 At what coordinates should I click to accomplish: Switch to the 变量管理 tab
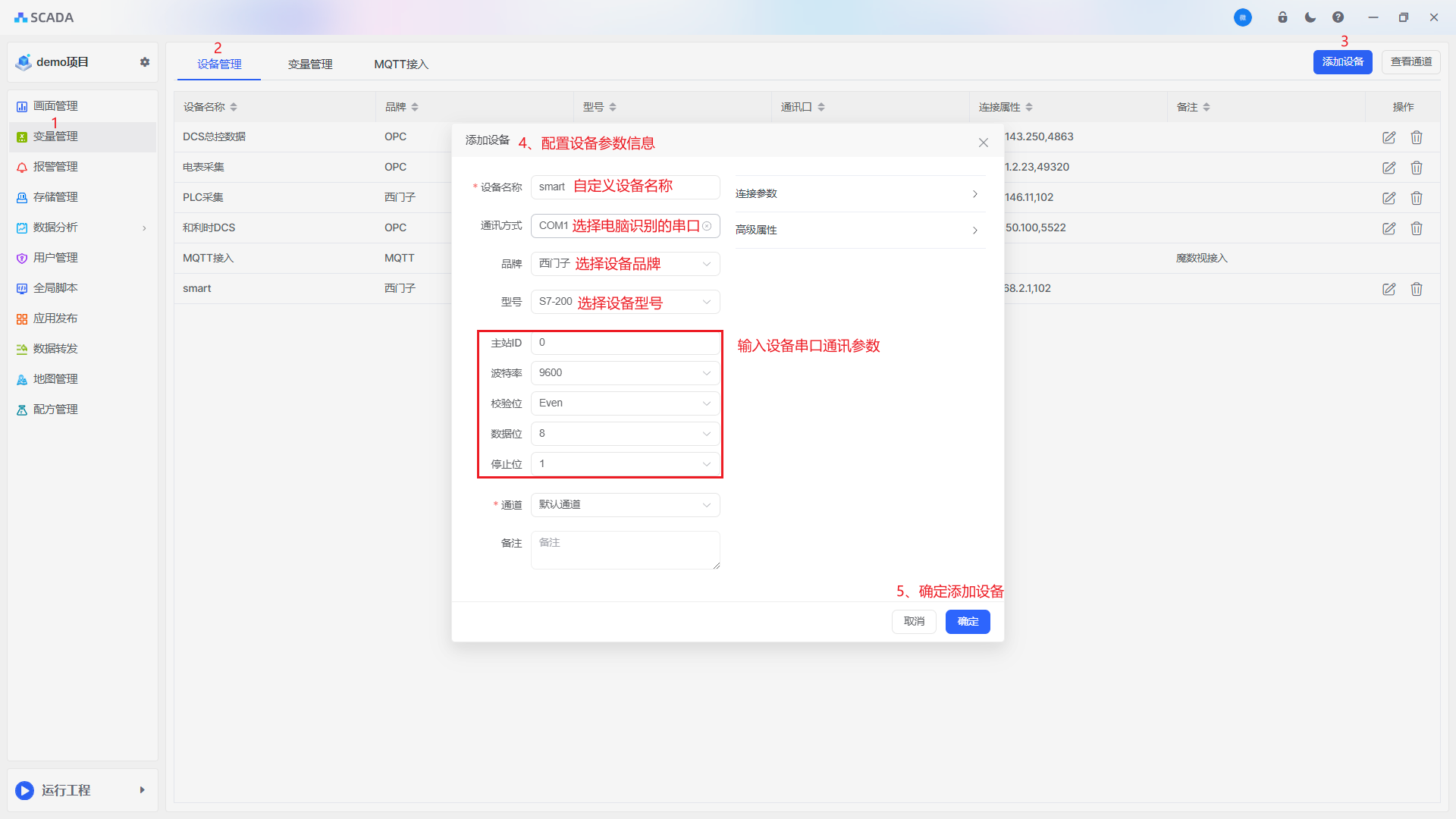pos(310,64)
